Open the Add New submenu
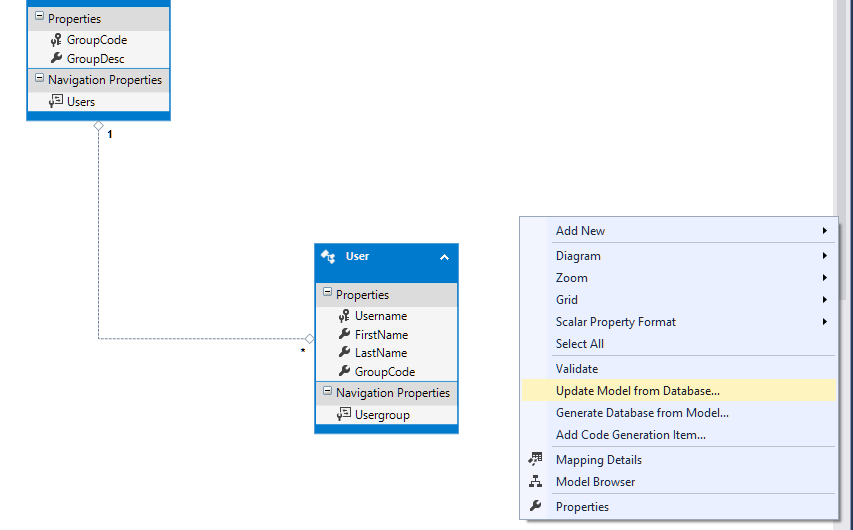The image size is (853, 530). pos(580,231)
